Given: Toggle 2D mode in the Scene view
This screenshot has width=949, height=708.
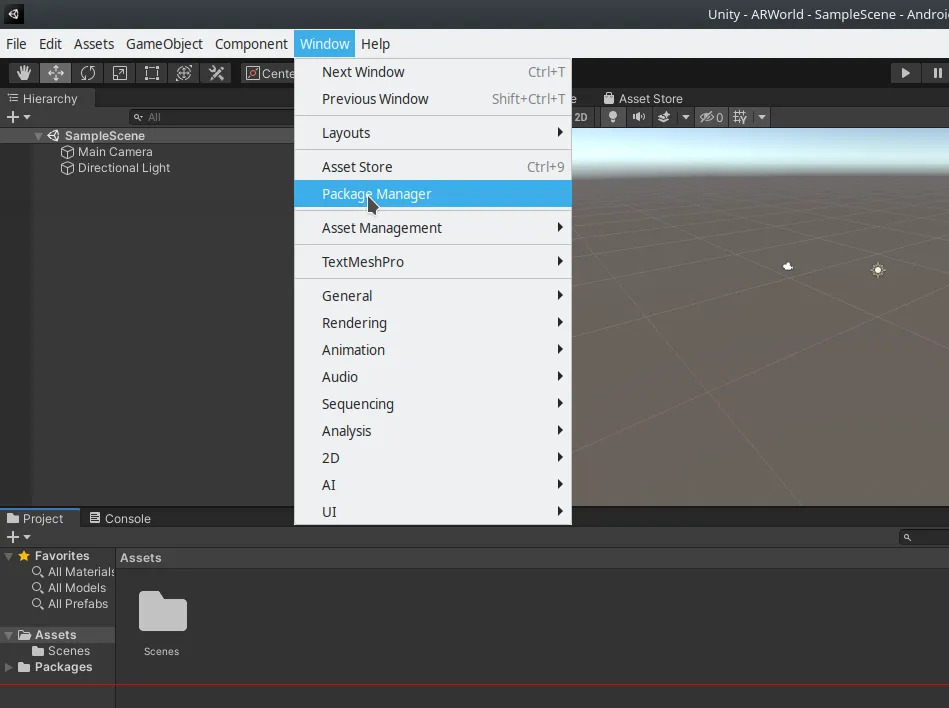Looking at the screenshot, I should 581,117.
